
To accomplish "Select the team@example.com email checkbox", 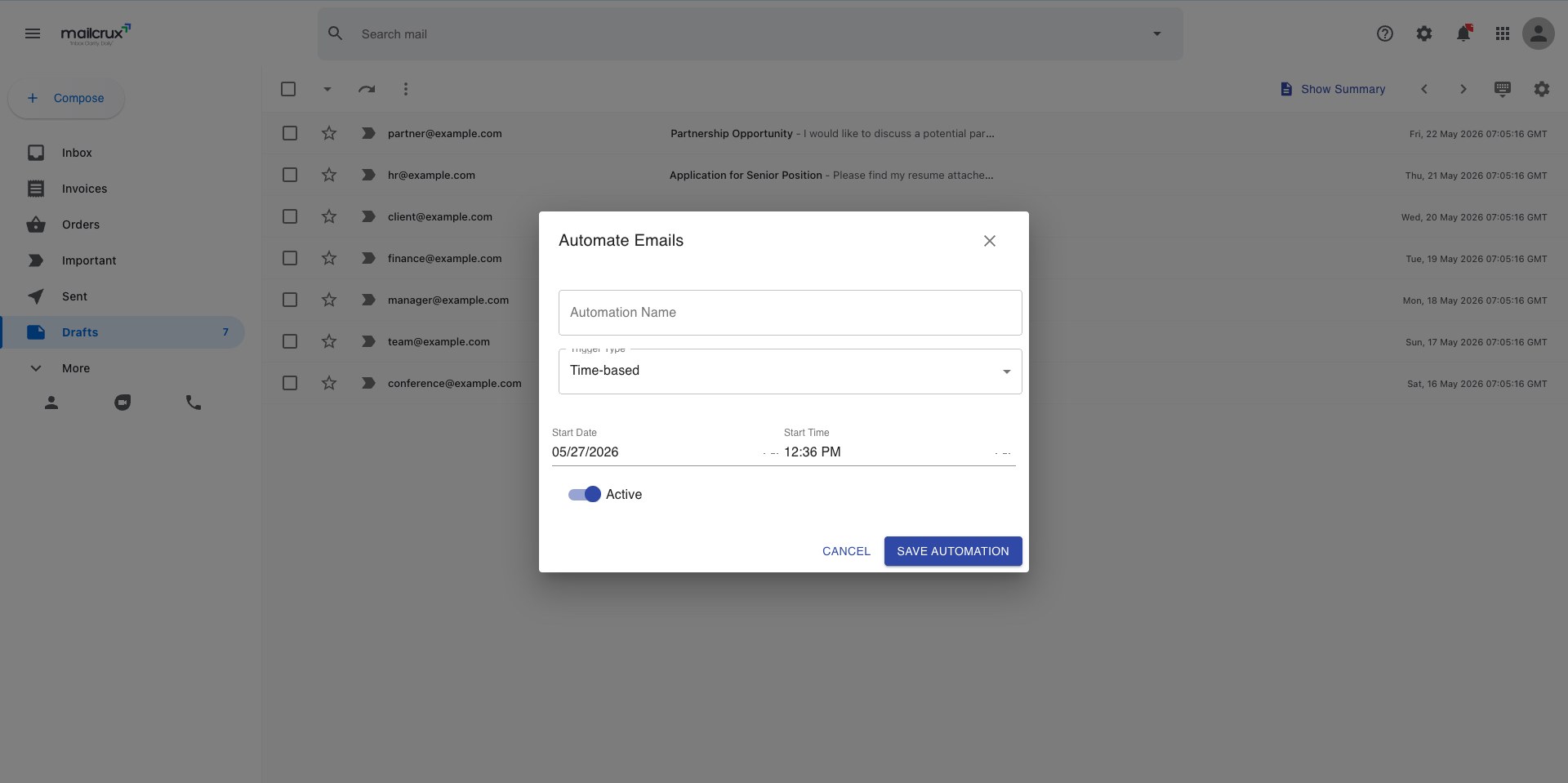I will [290, 341].
